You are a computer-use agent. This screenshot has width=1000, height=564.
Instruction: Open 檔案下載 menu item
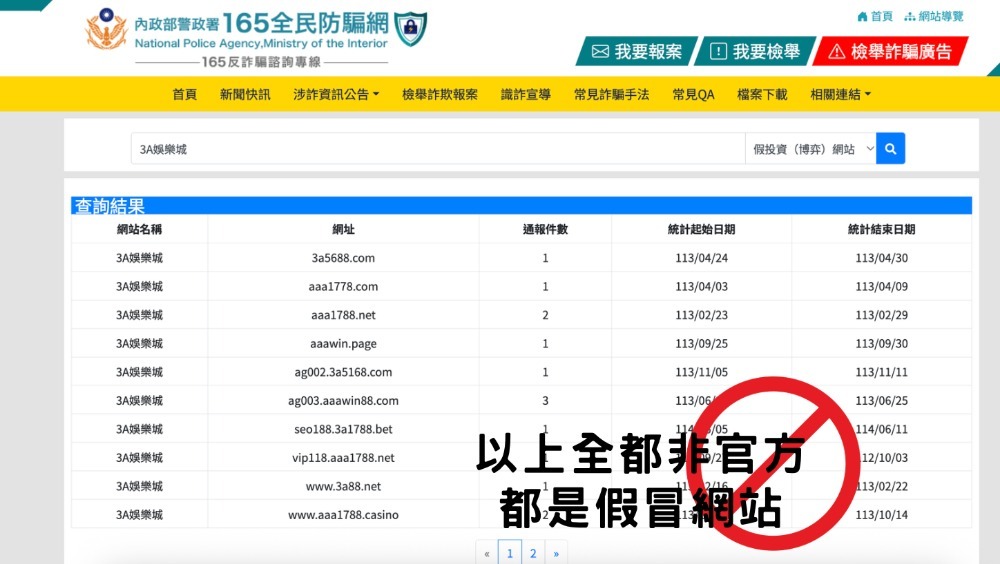coord(762,94)
